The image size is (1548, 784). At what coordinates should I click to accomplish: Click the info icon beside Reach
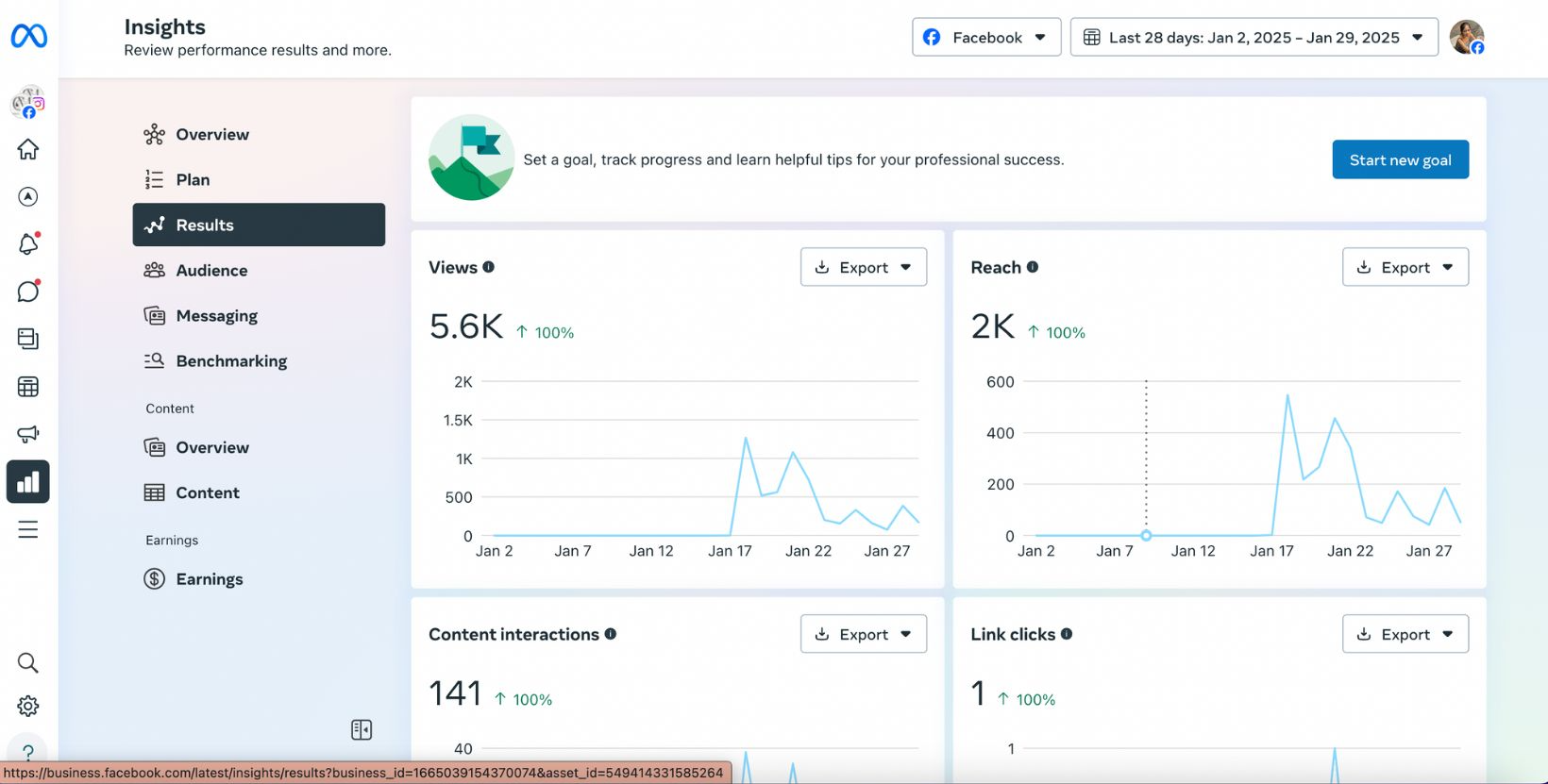1033,267
